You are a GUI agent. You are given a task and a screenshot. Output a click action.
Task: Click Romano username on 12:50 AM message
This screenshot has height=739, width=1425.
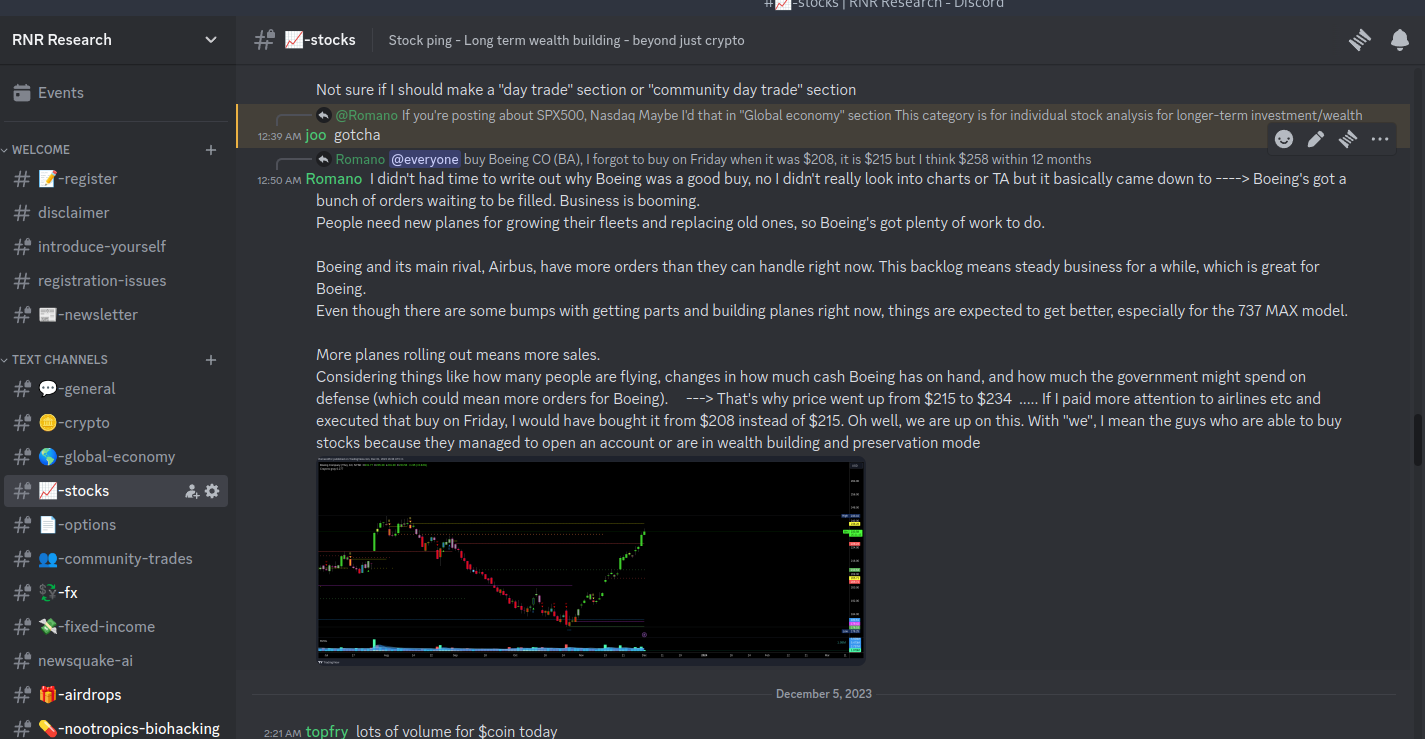coord(333,179)
